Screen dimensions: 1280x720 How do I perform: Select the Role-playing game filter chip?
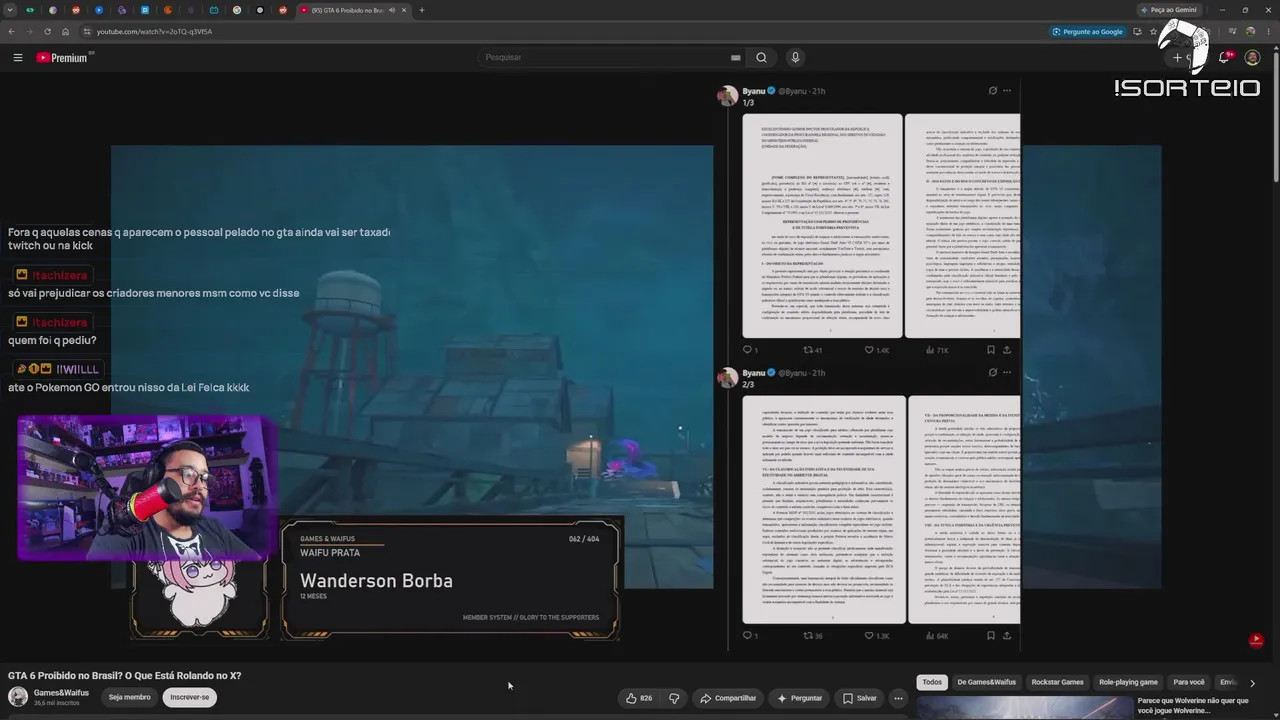click(1128, 683)
